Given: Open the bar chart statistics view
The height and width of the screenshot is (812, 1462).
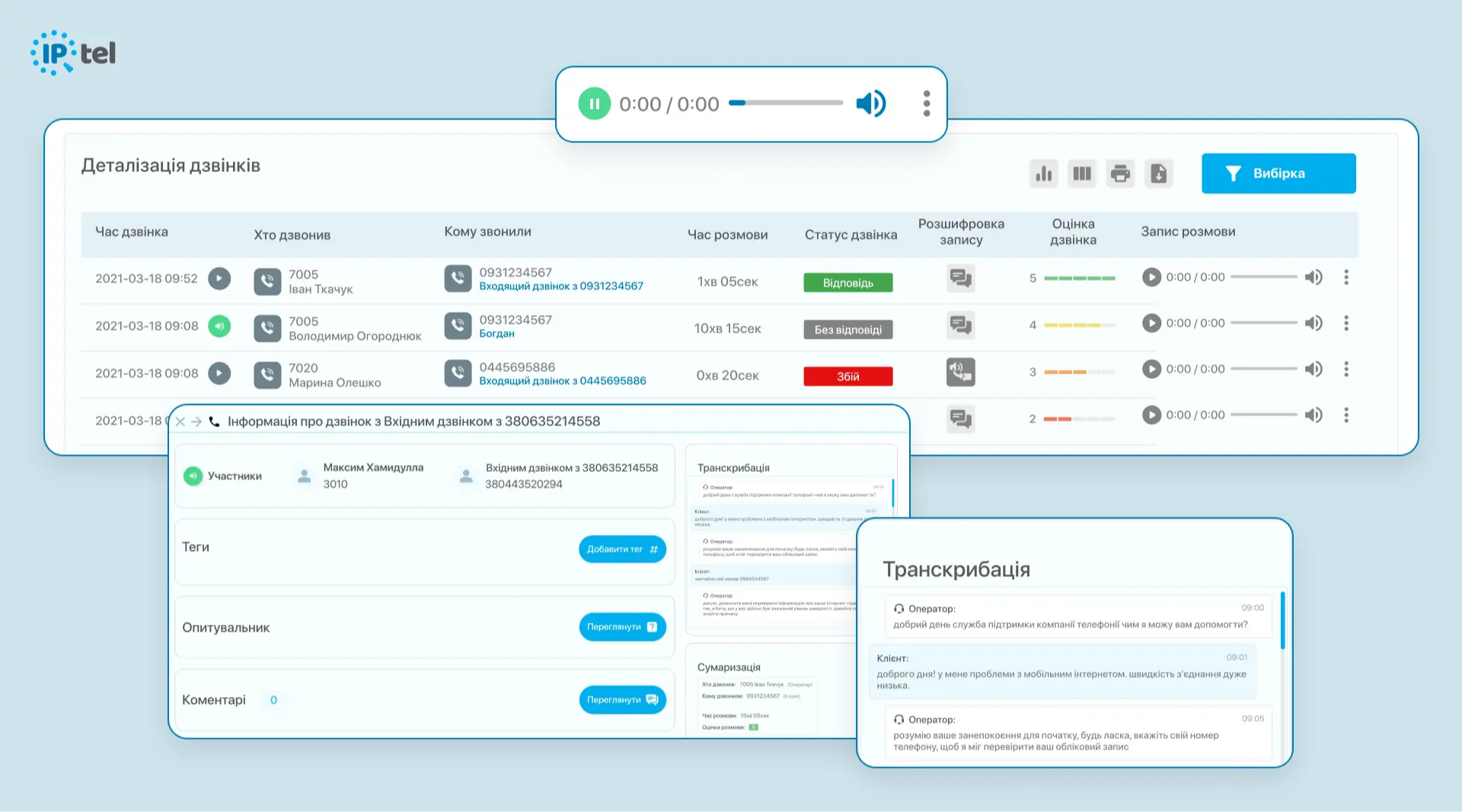Looking at the screenshot, I should pos(1044,174).
